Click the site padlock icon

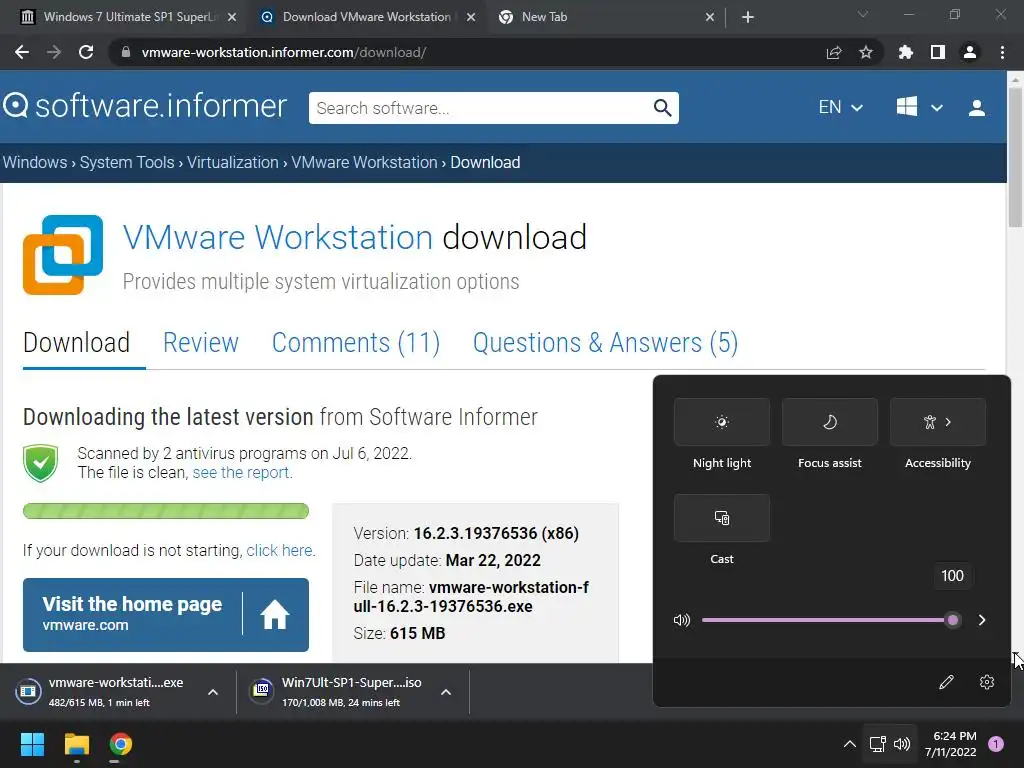[x=126, y=52]
